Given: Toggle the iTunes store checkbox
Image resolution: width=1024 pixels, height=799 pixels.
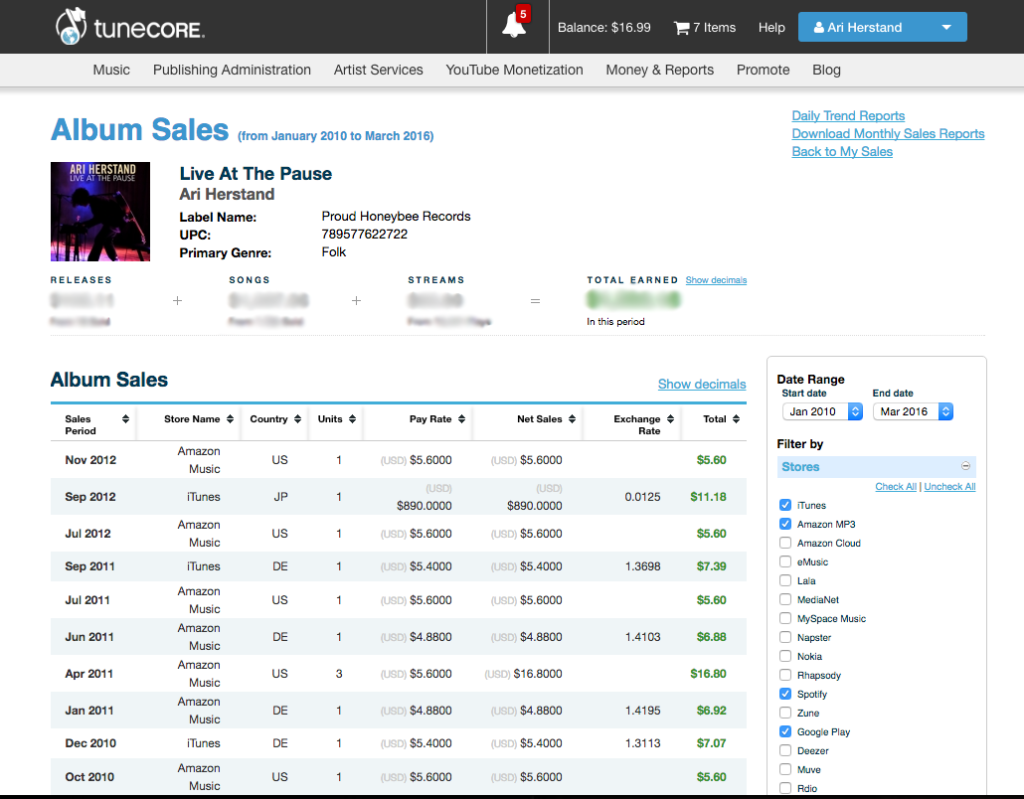Looking at the screenshot, I should (785, 505).
